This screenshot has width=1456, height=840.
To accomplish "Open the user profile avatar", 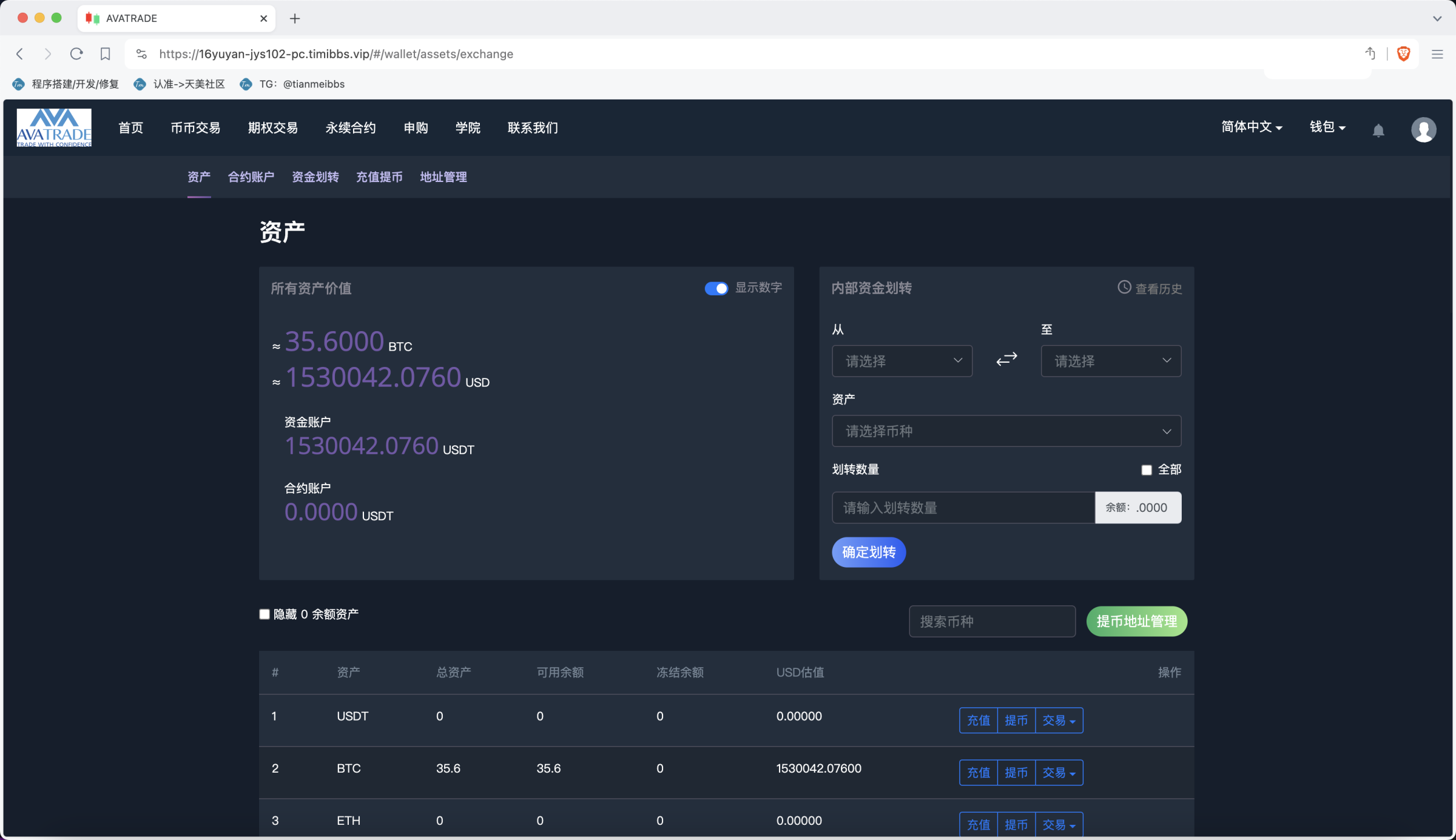I will pyautogui.click(x=1423, y=130).
